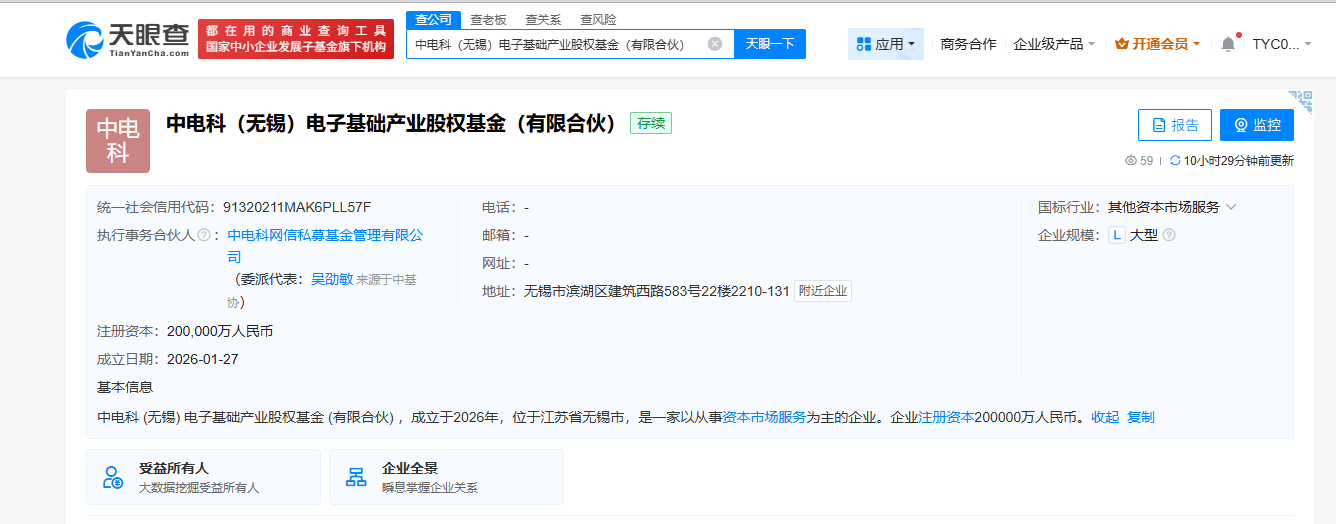Expand the 开通会员 dropdown
Screen dimensions: 1336x524
pyautogui.click(x=1158, y=44)
